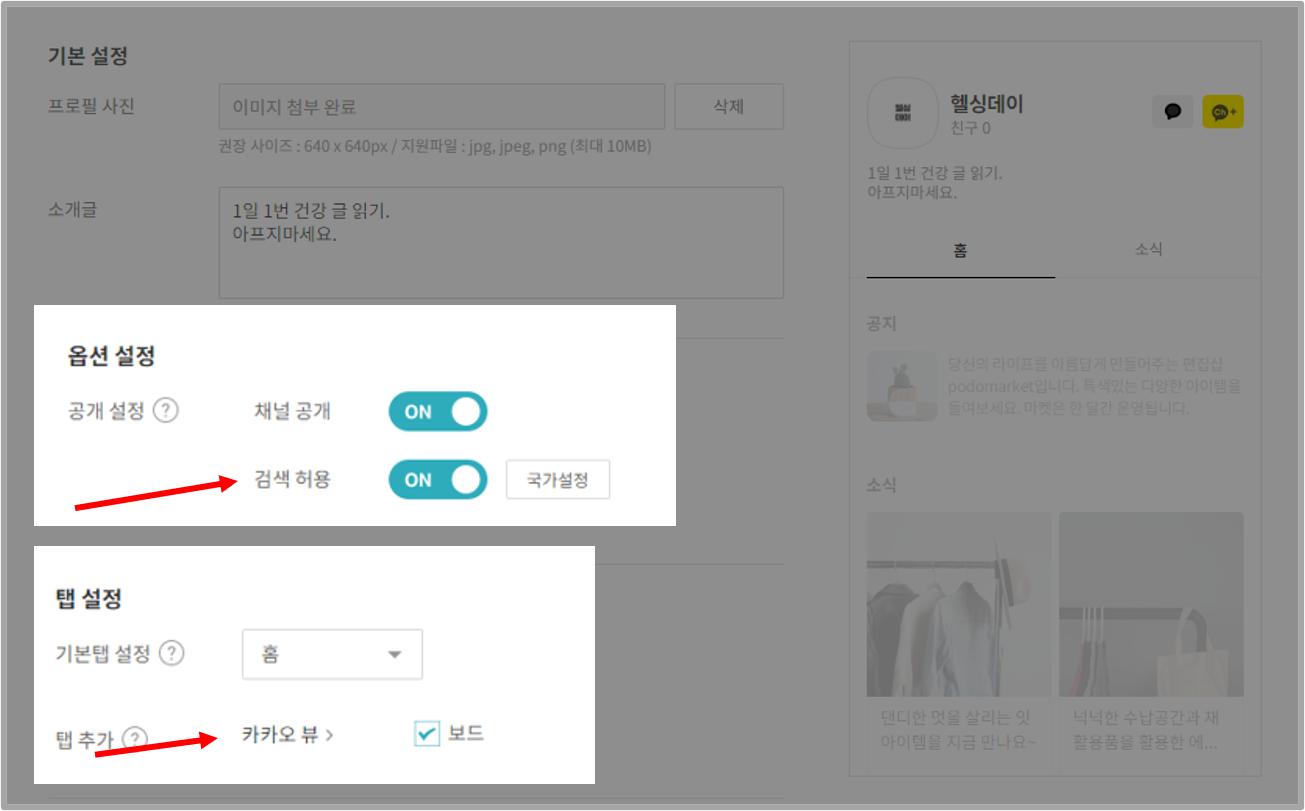Viewport: 1305px width, 811px height.
Task: Click the yellow channel-add badge icon
Action: coord(1222,111)
